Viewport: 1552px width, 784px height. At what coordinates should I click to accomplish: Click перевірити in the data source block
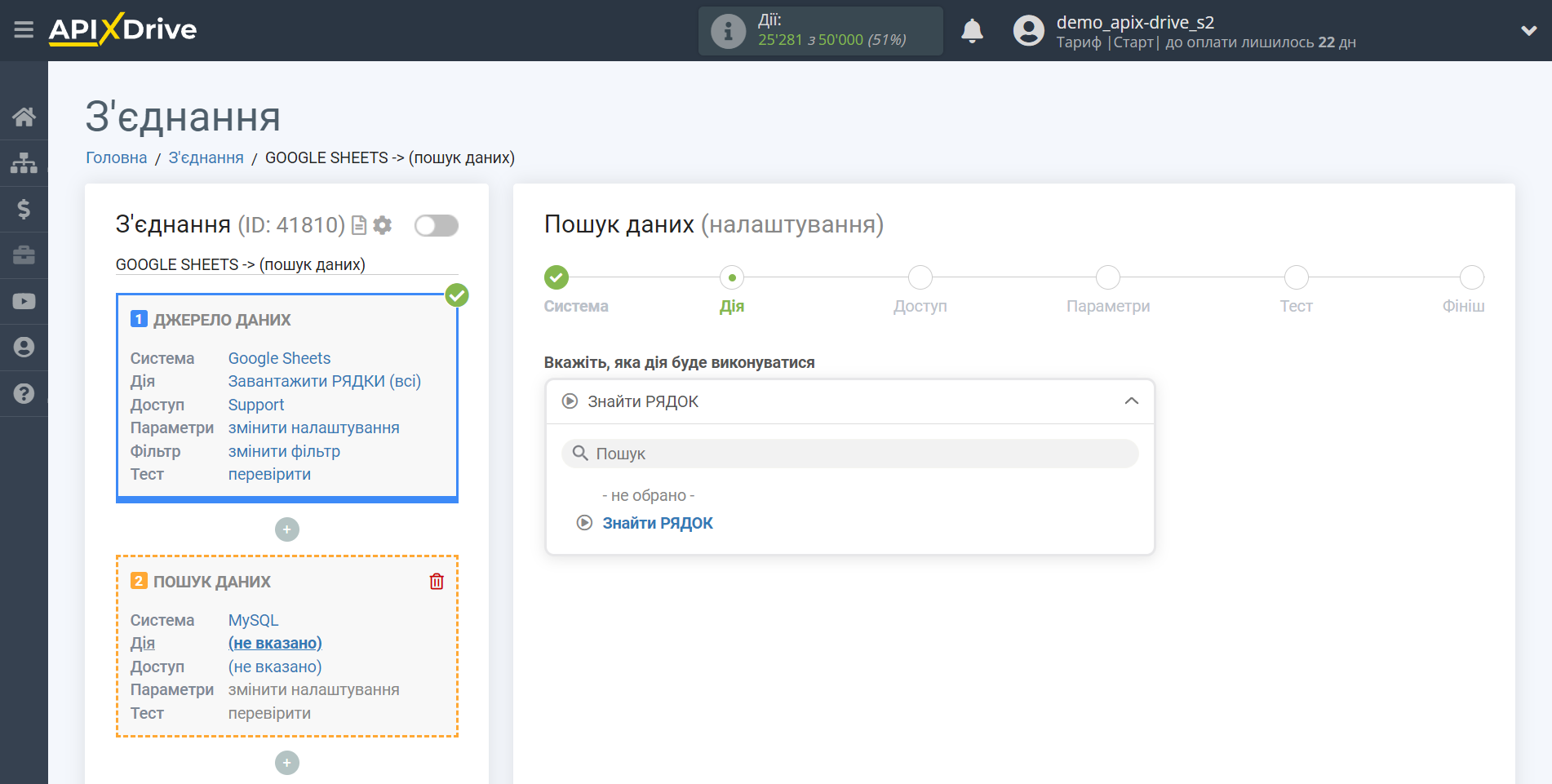[269, 474]
